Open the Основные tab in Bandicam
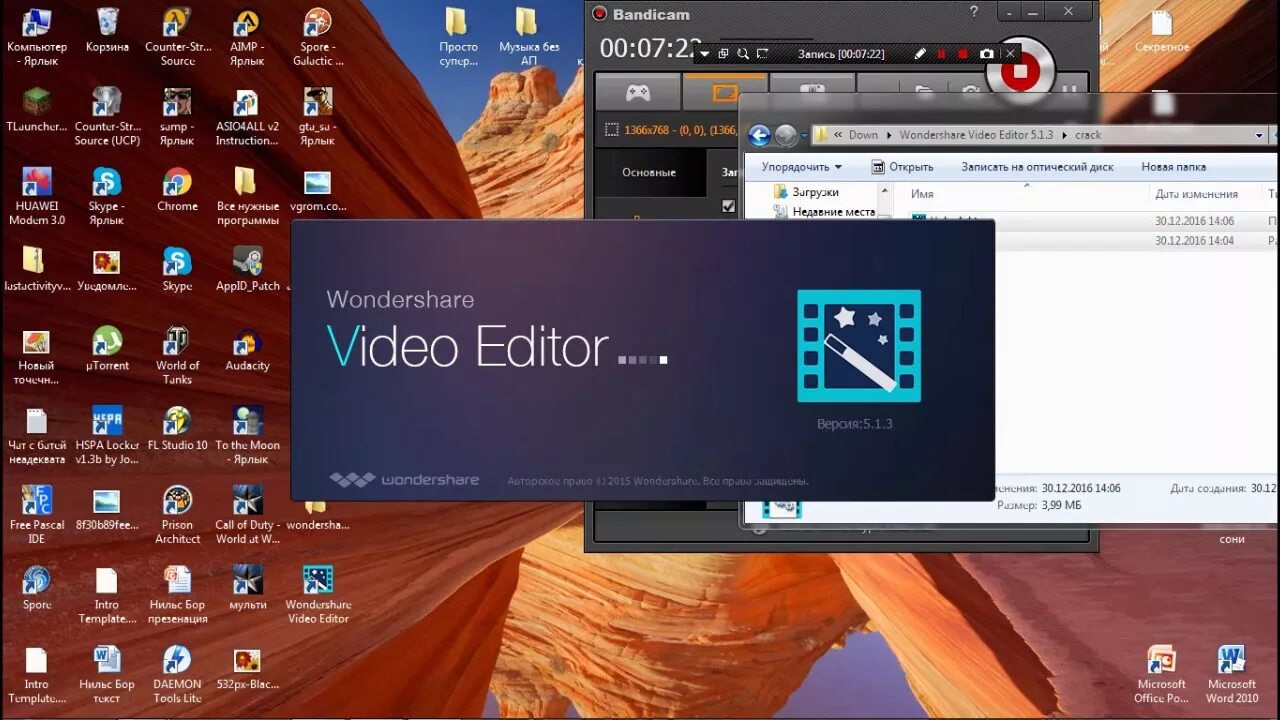This screenshot has width=1280, height=720. click(649, 172)
